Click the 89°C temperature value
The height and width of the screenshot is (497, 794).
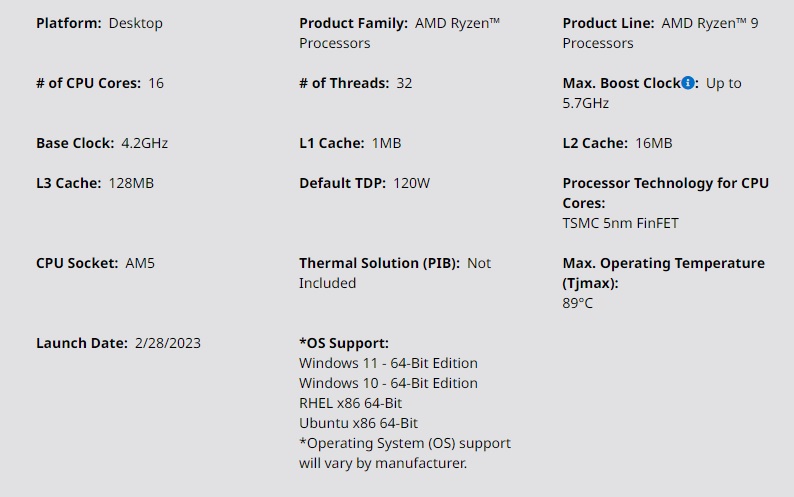pyautogui.click(x=577, y=303)
